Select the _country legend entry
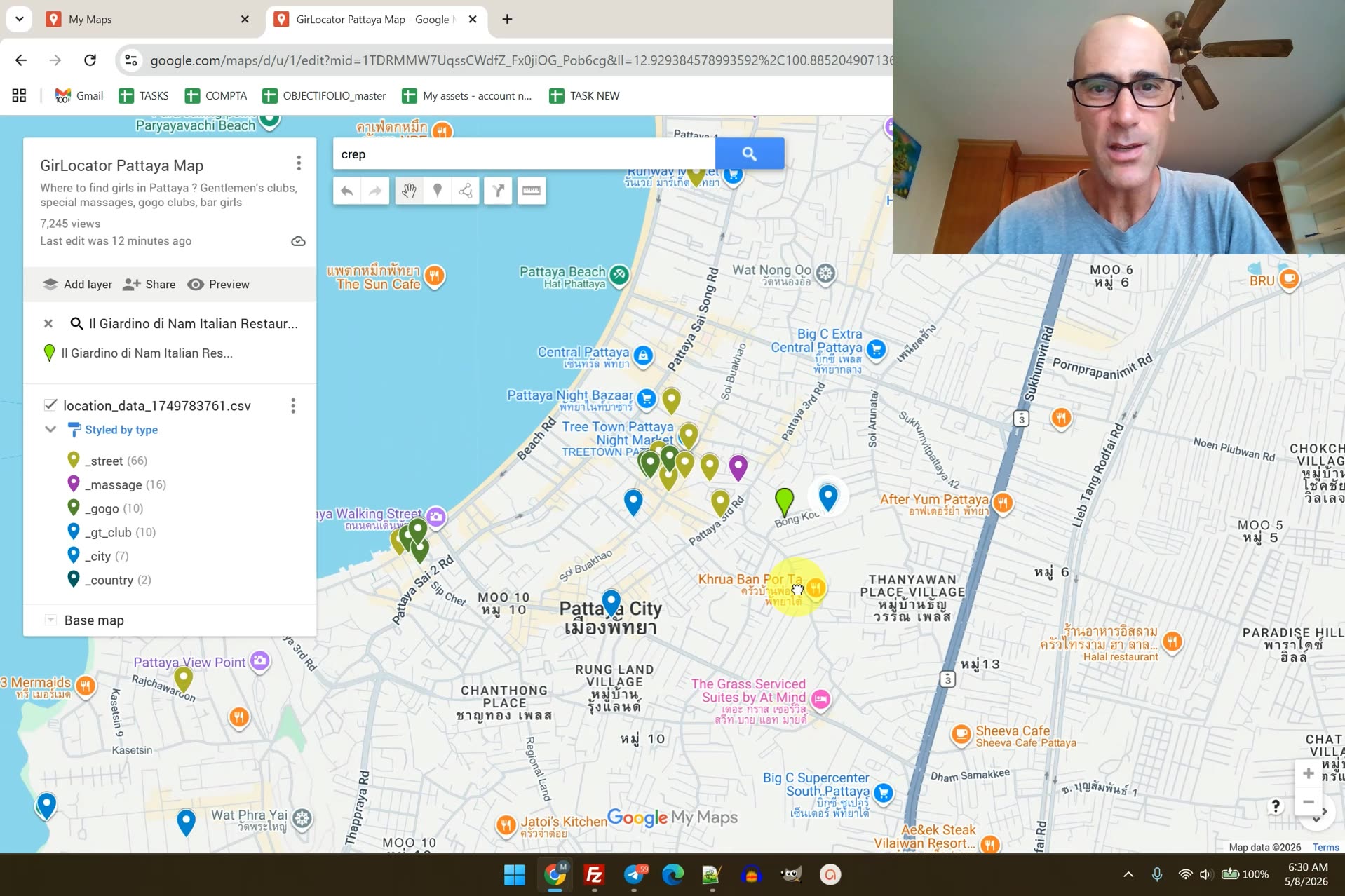 (109, 580)
